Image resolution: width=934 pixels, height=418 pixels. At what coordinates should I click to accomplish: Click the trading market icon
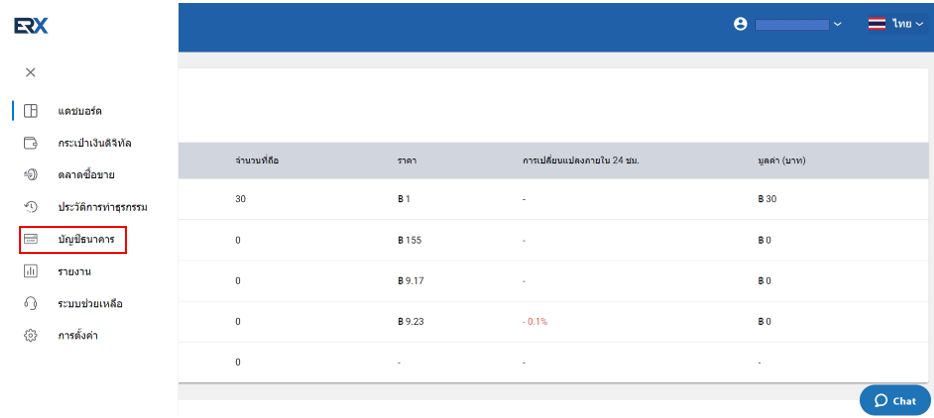30,175
